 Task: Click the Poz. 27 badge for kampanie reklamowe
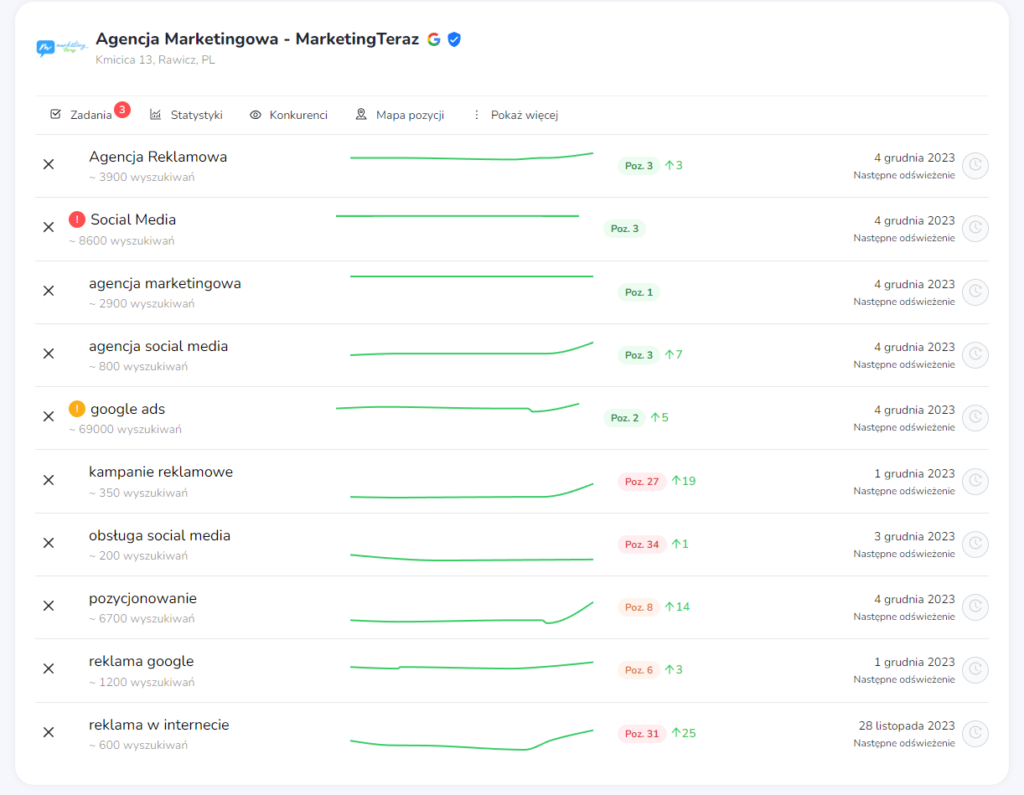(641, 481)
